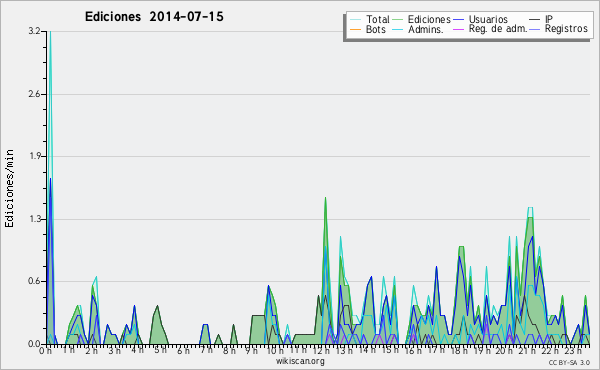Image resolution: width=600 pixels, height=370 pixels.
Task: Click the chart title 'Ediciones 2014-07-15'
Action: (154, 17)
